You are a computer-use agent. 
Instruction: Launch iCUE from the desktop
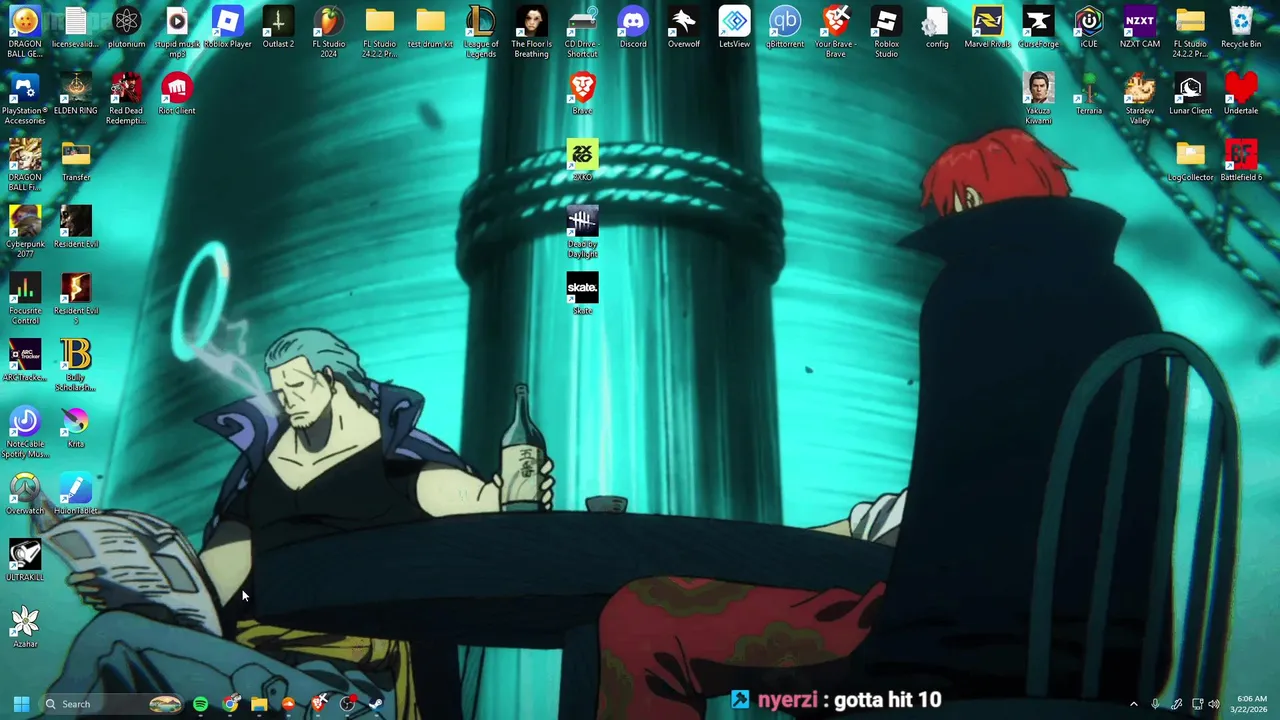(x=1089, y=28)
